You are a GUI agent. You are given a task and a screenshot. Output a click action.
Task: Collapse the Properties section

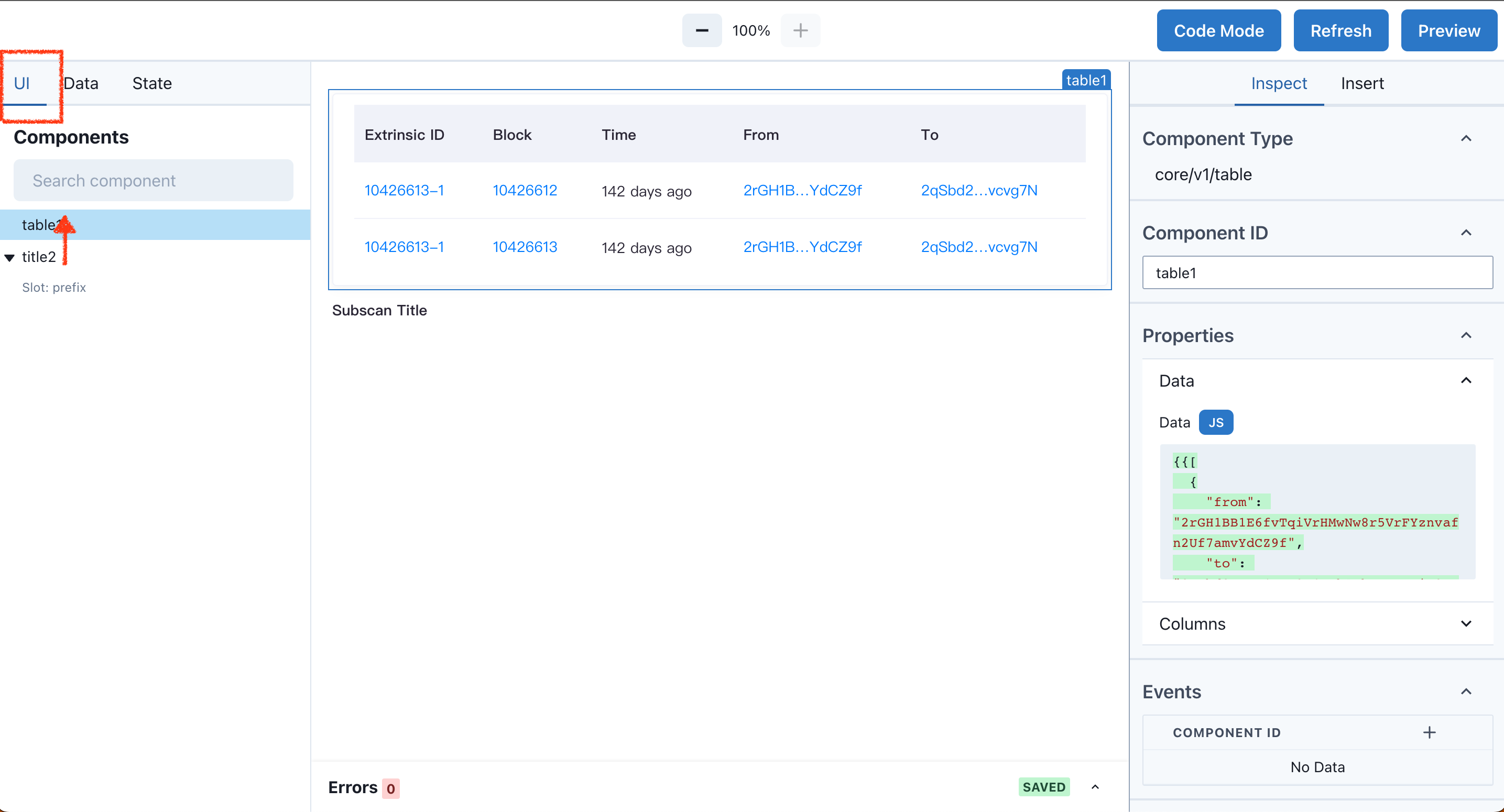tap(1466, 335)
